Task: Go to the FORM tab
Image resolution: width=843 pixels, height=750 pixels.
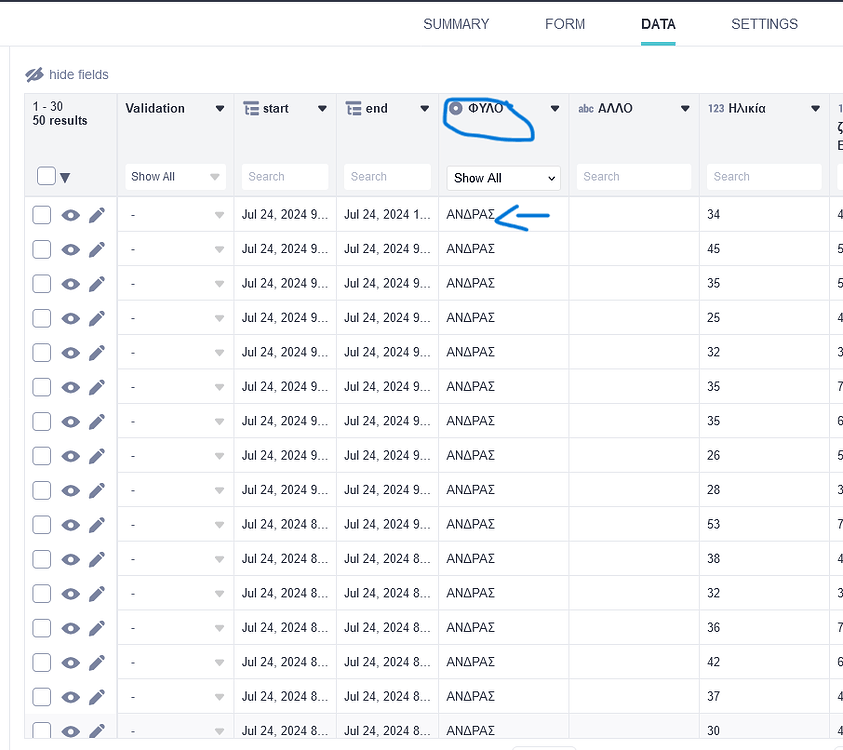Action: pyautogui.click(x=565, y=23)
